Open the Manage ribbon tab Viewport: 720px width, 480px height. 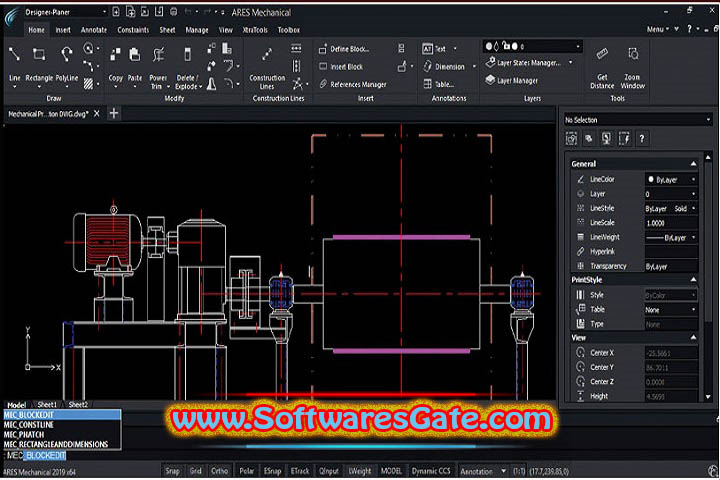click(197, 30)
